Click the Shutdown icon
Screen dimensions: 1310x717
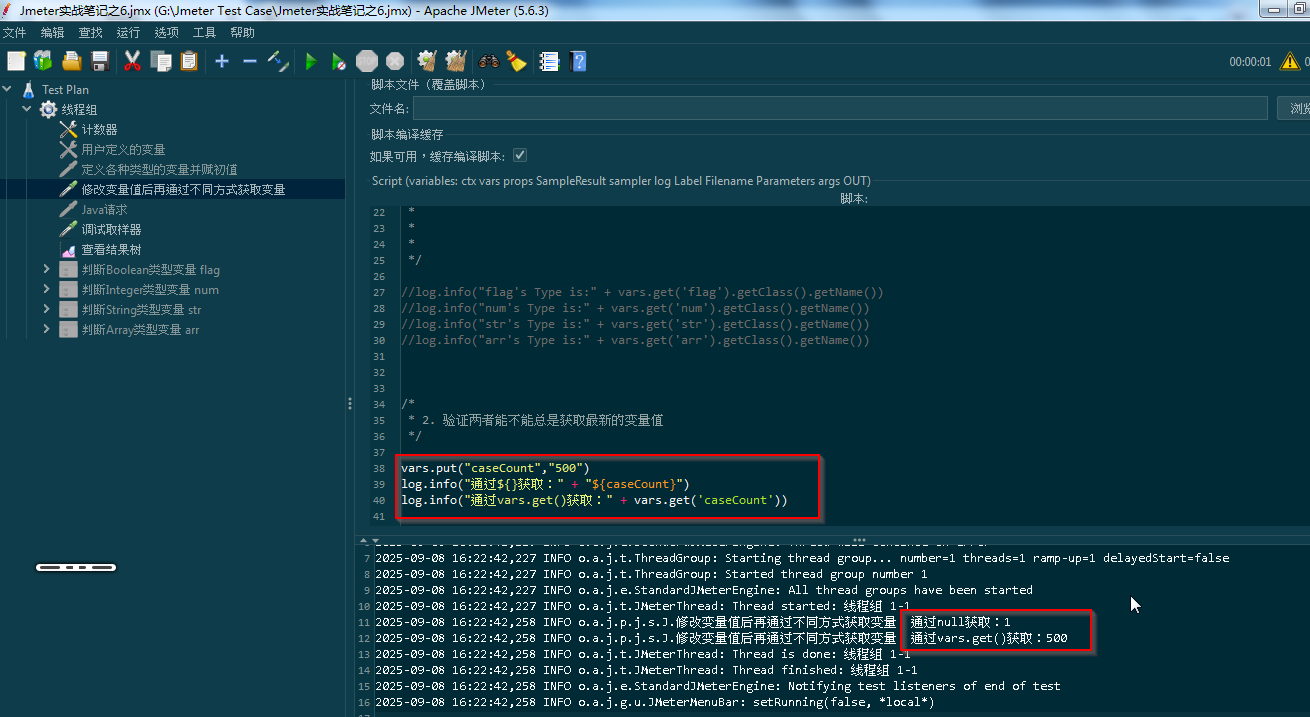click(395, 61)
